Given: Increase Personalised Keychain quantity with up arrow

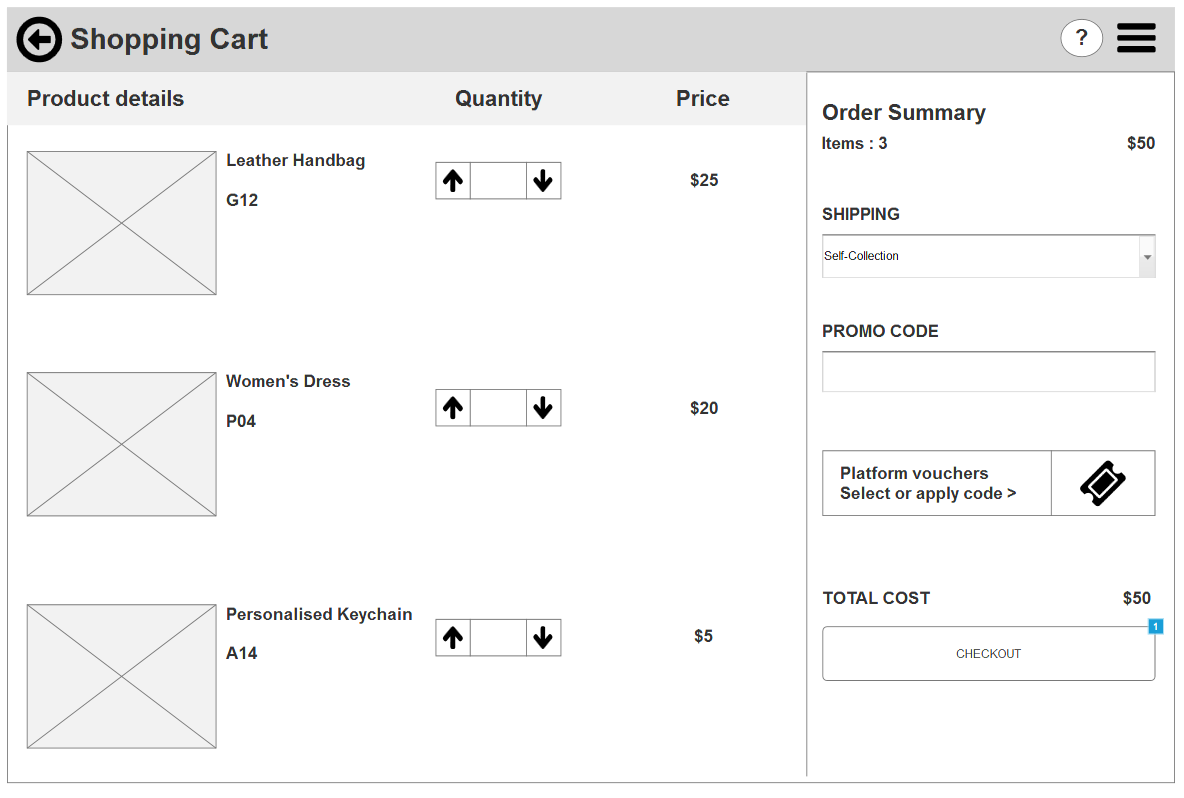Looking at the screenshot, I should pyautogui.click(x=453, y=638).
